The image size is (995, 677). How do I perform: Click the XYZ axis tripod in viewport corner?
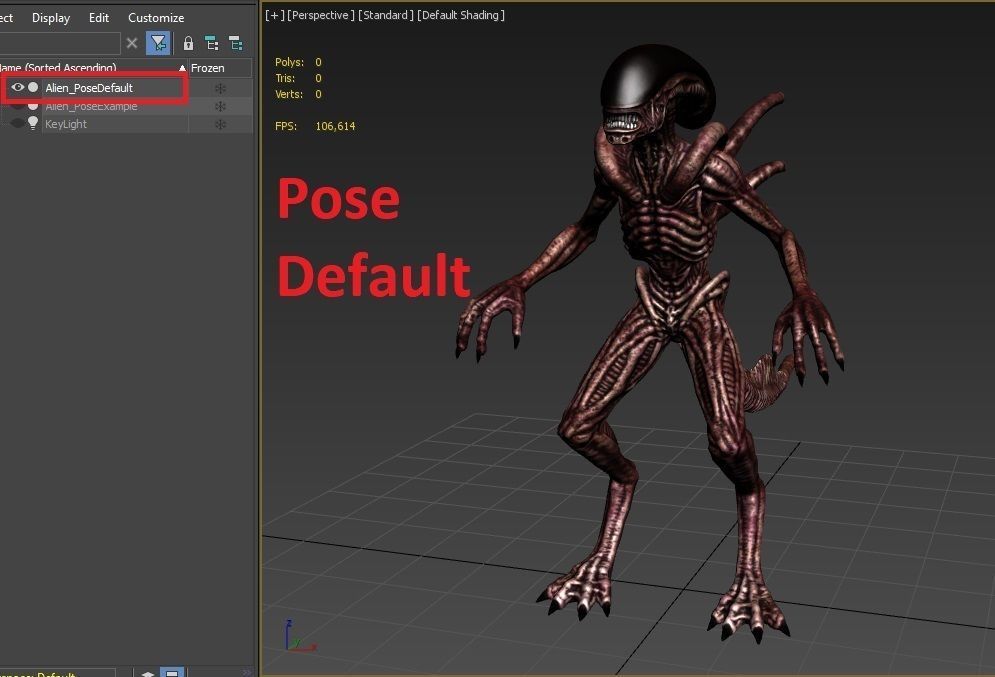(300, 636)
